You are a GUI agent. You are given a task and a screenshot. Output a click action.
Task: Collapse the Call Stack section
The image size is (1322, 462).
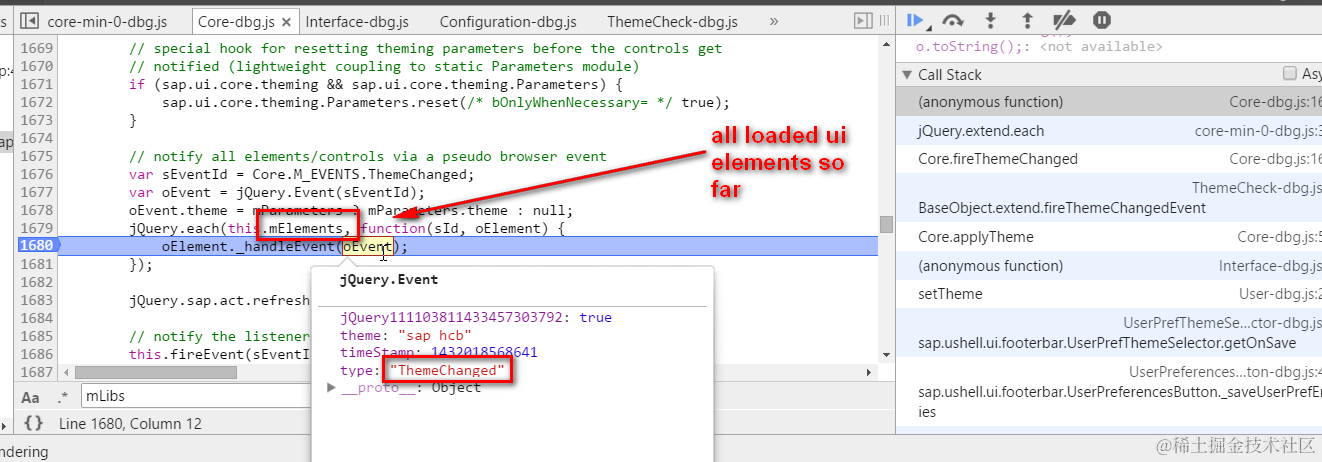[x=908, y=75]
